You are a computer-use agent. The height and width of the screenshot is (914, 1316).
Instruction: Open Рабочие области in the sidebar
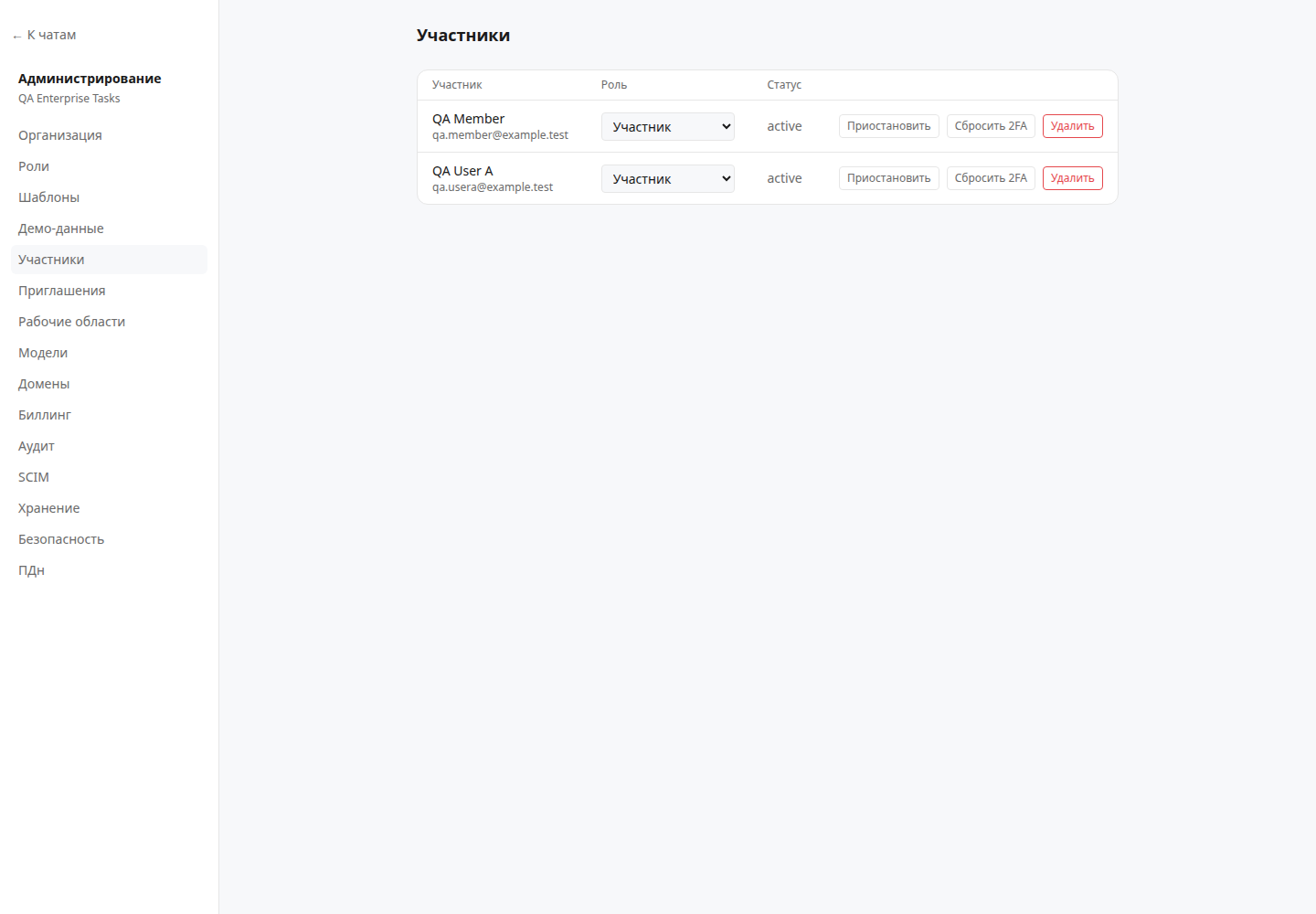pos(109,322)
